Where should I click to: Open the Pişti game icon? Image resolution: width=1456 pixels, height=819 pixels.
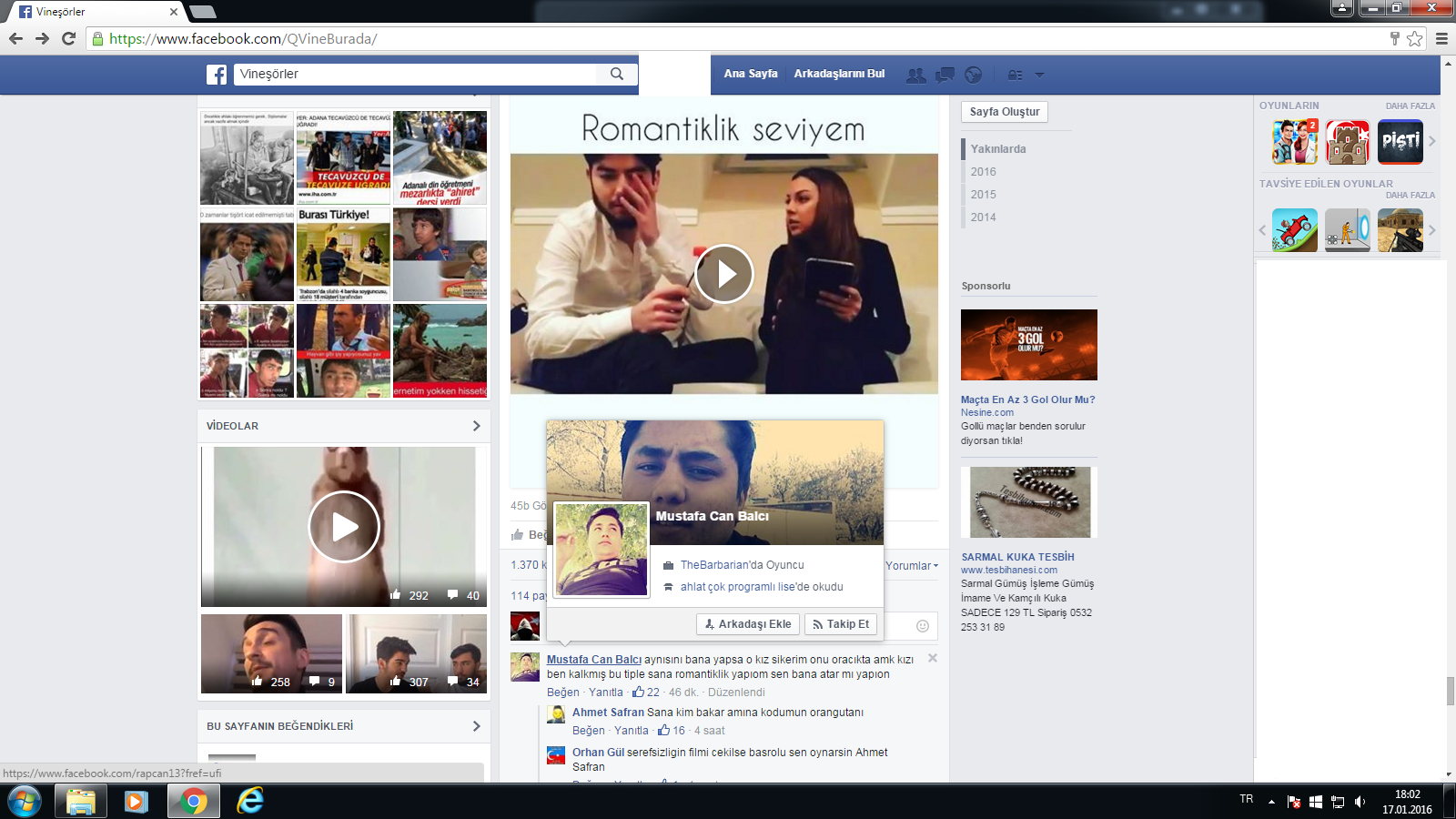pyautogui.click(x=1400, y=142)
